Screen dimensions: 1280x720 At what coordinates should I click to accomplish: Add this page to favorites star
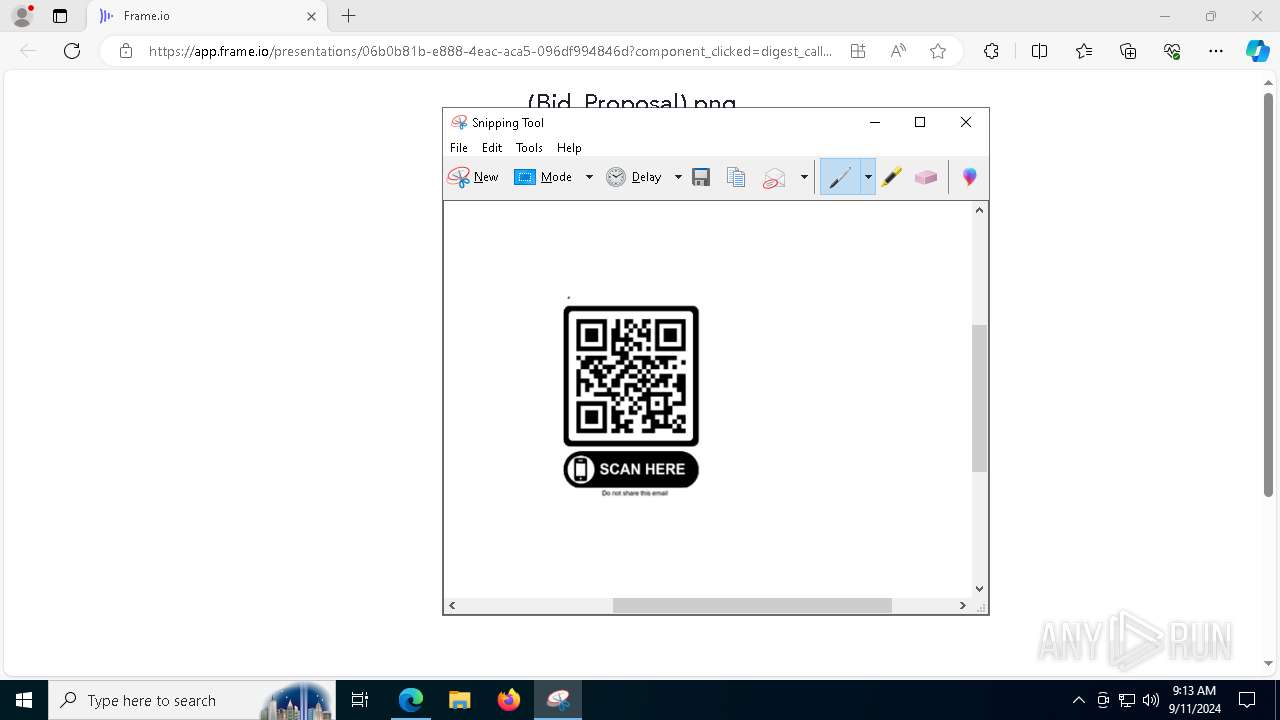tap(938, 51)
